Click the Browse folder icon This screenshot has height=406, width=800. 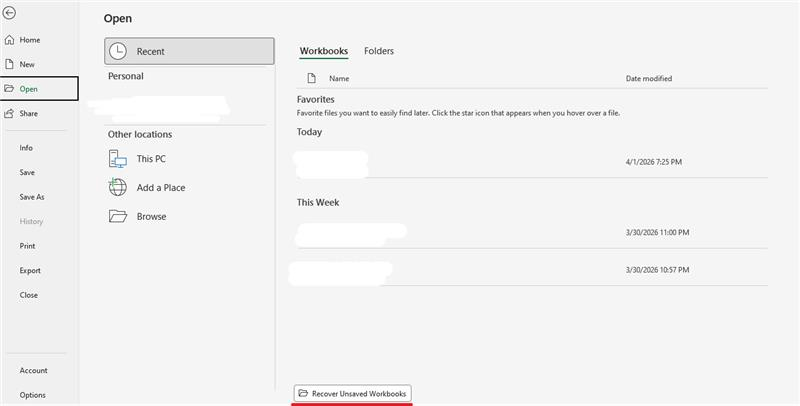[118, 216]
